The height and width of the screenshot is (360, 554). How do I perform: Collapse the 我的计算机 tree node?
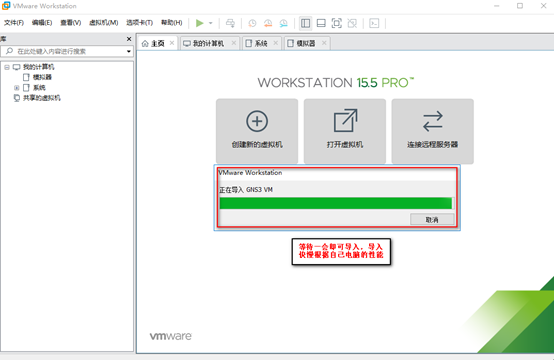click(x=7, y=67)
